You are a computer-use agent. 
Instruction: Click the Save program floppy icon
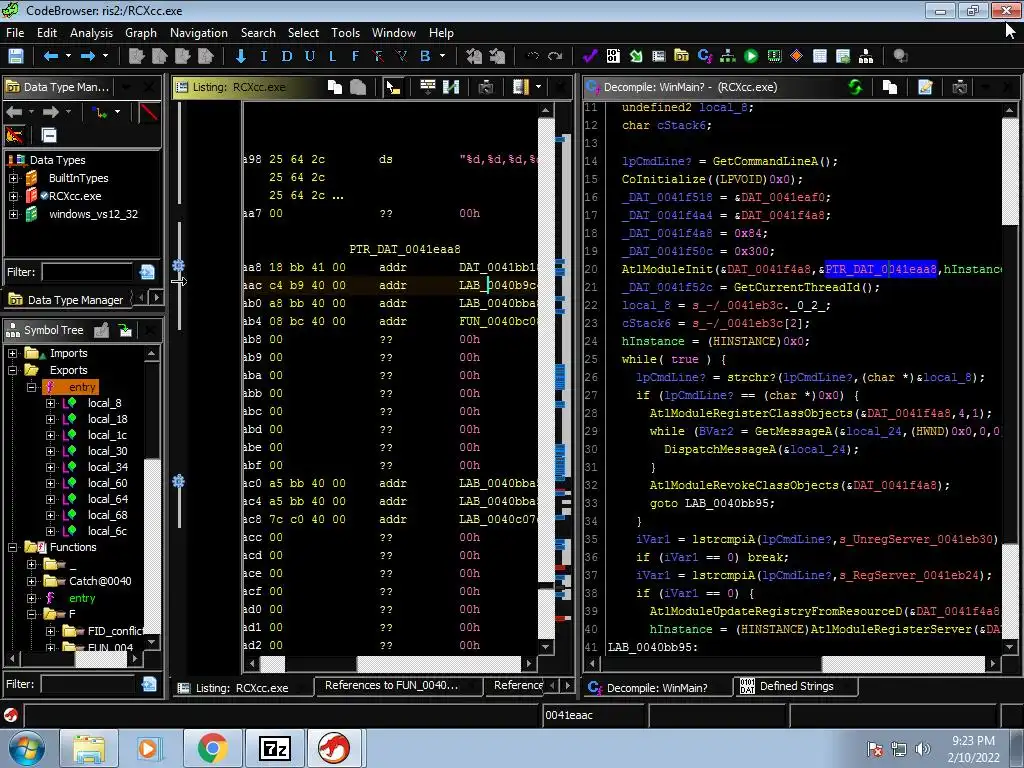[16, 56]
